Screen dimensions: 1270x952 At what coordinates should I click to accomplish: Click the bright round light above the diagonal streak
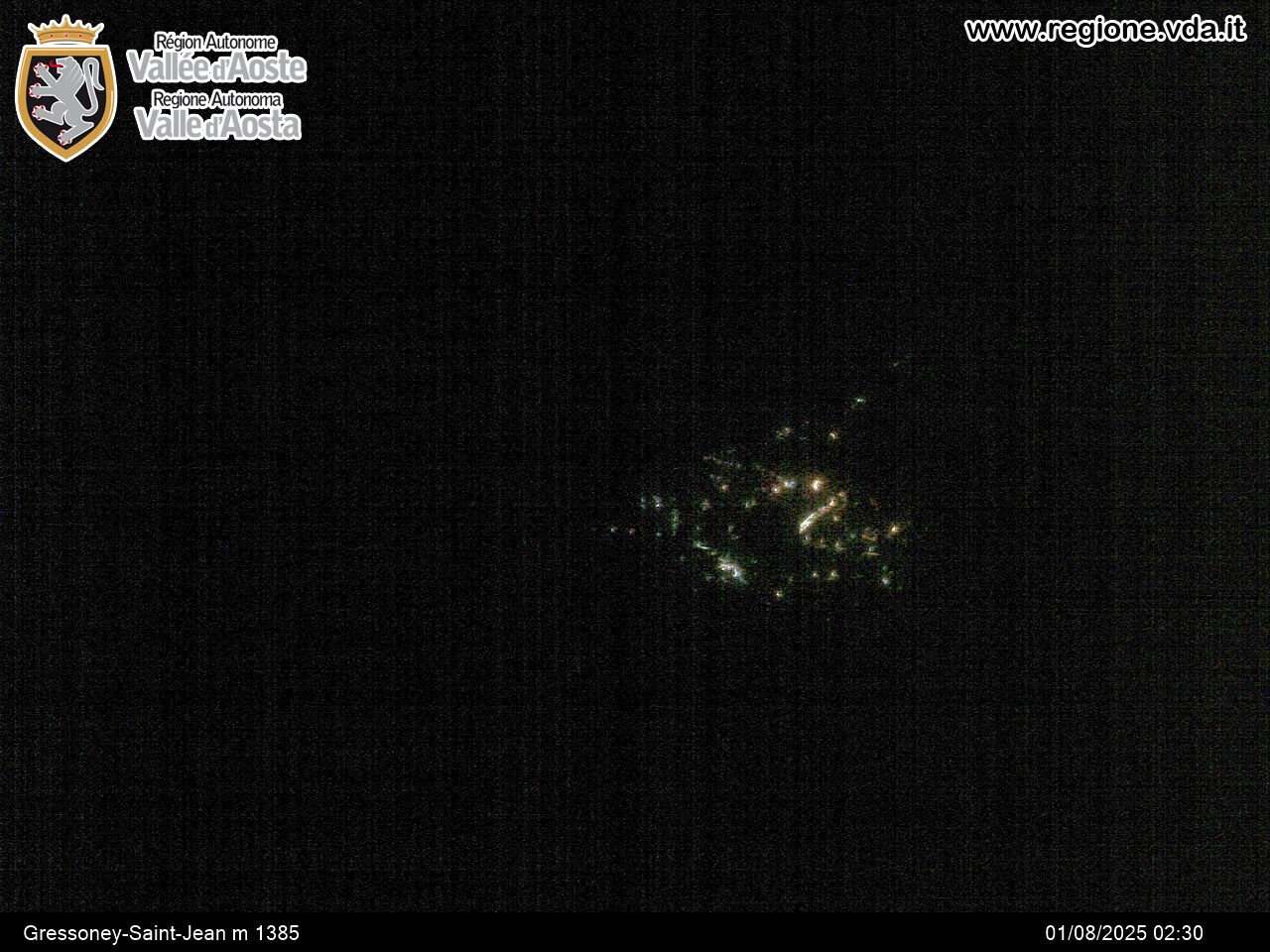pos(819,485)
